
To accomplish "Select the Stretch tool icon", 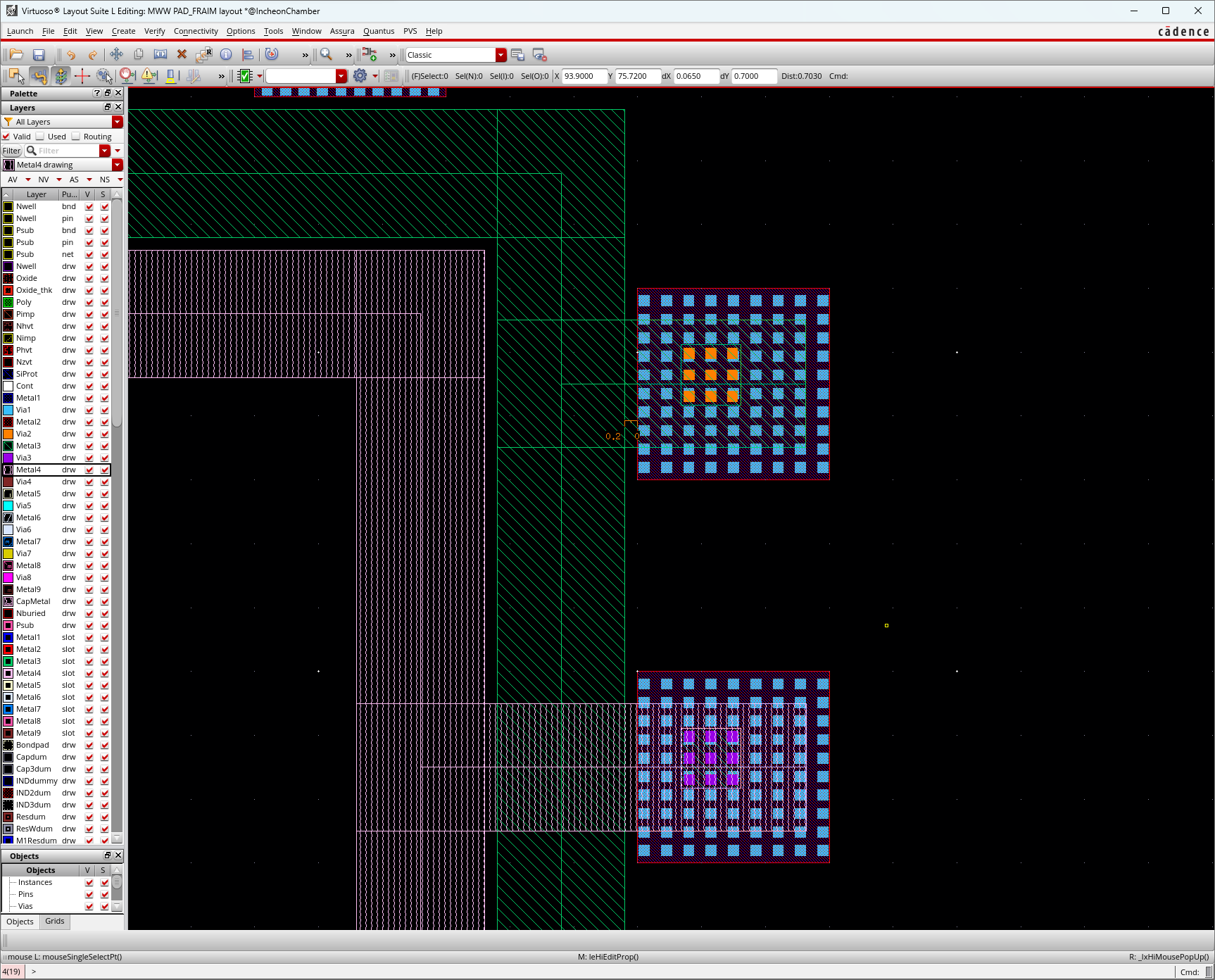I will (160, 55).
